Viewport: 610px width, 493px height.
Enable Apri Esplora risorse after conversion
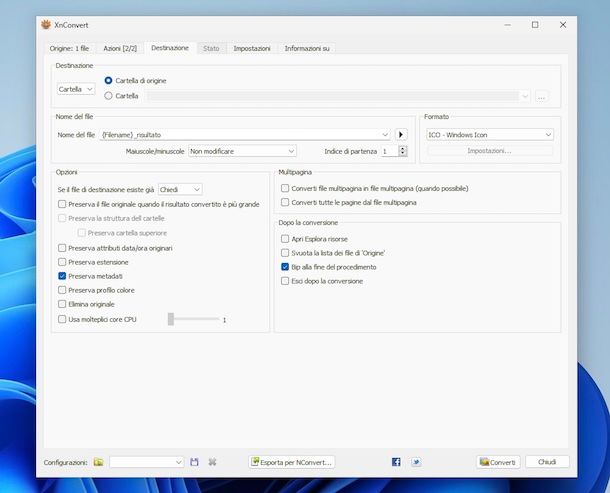coord(285,239)
